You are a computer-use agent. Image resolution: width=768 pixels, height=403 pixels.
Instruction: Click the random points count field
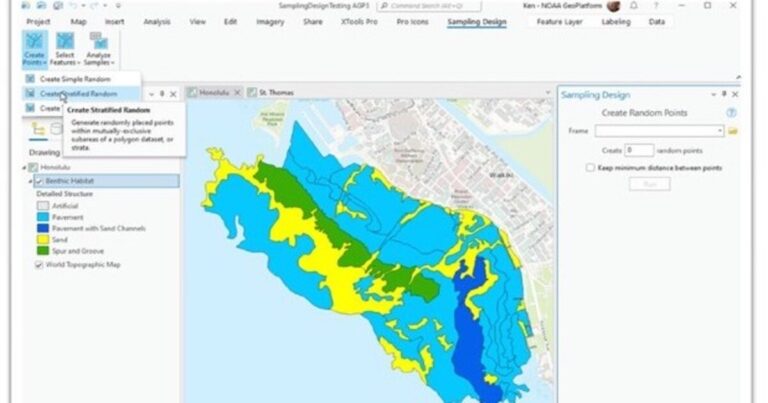639,150
